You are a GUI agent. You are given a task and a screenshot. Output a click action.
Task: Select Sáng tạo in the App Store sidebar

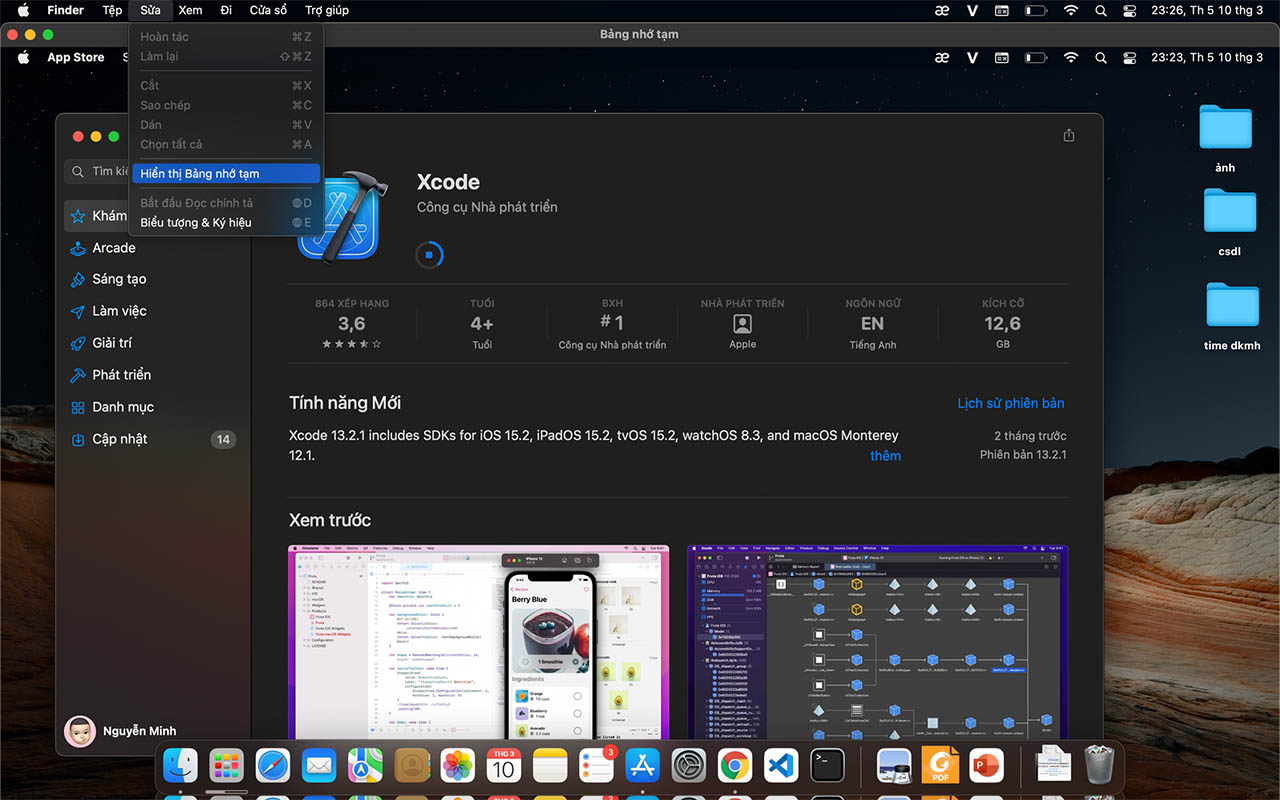pyautogui.click(x=119, y=279)
